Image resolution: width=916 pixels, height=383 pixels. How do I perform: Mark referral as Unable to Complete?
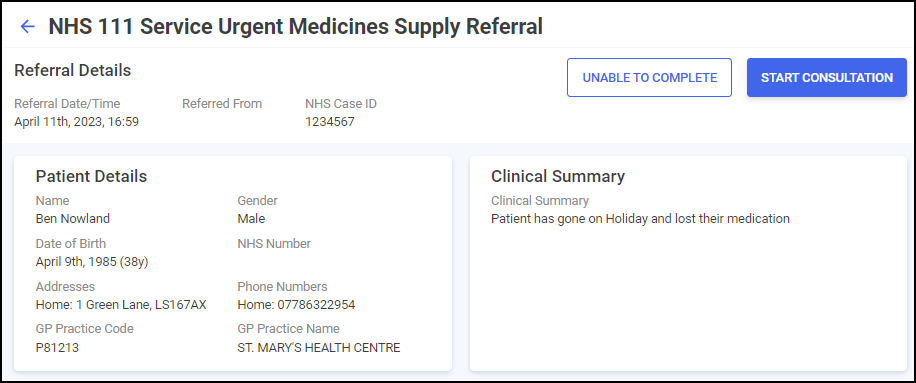click(x=649, y=78)
